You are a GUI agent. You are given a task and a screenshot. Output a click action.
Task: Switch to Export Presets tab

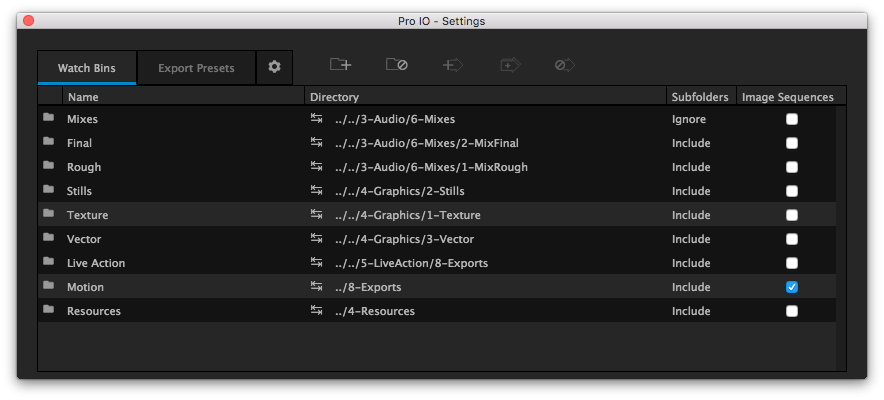(196, 68)
